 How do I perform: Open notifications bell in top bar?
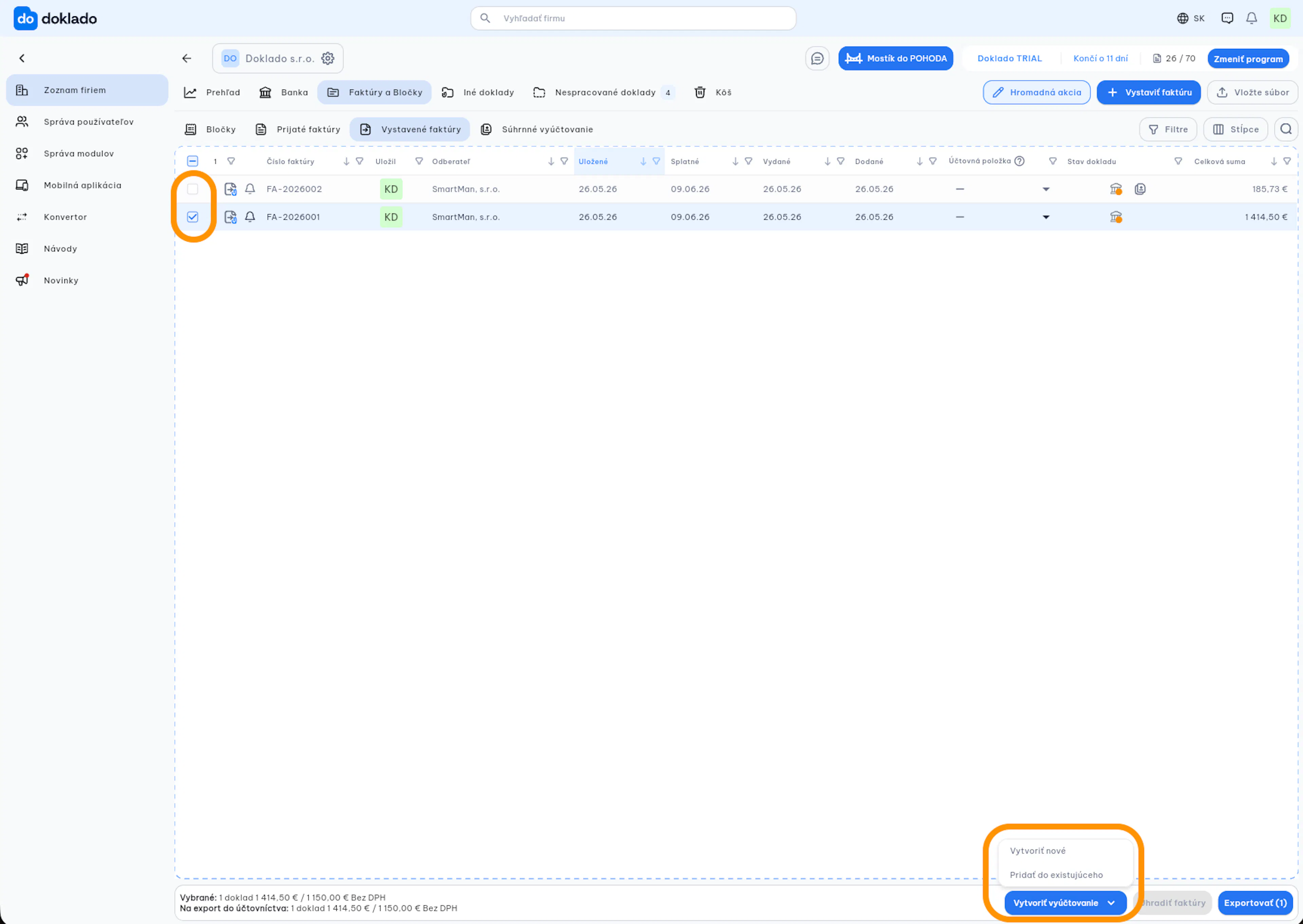pos(1251,18)
